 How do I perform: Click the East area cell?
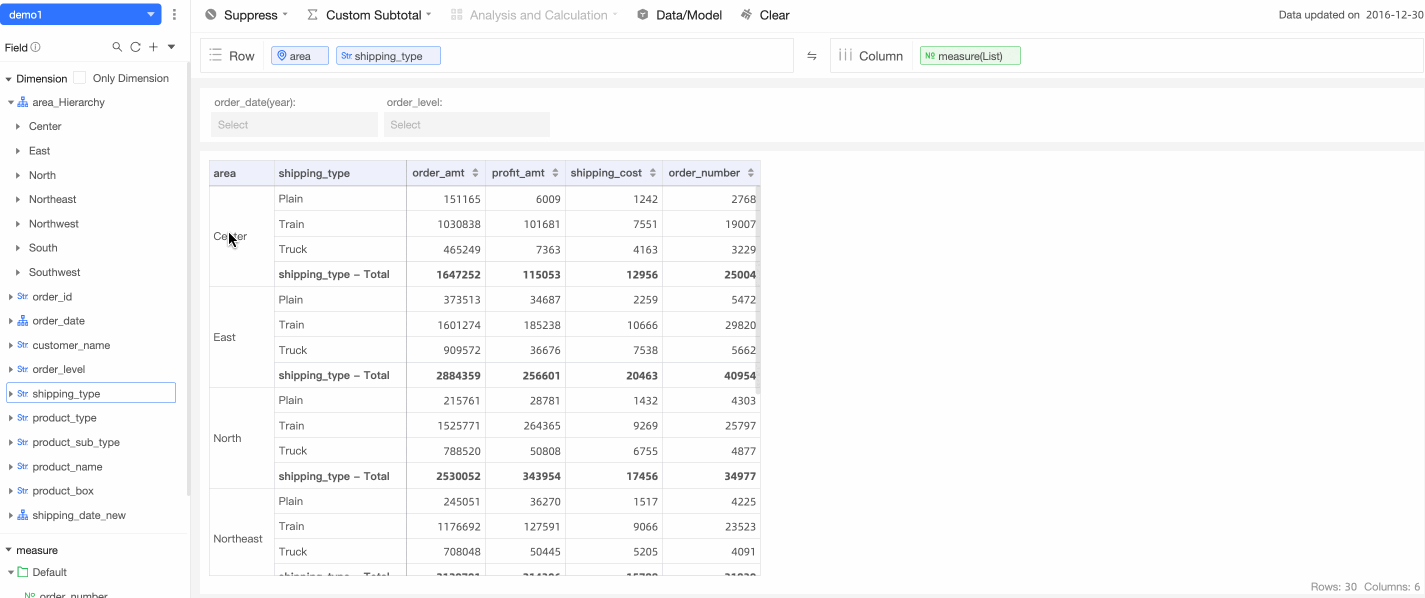242,337
